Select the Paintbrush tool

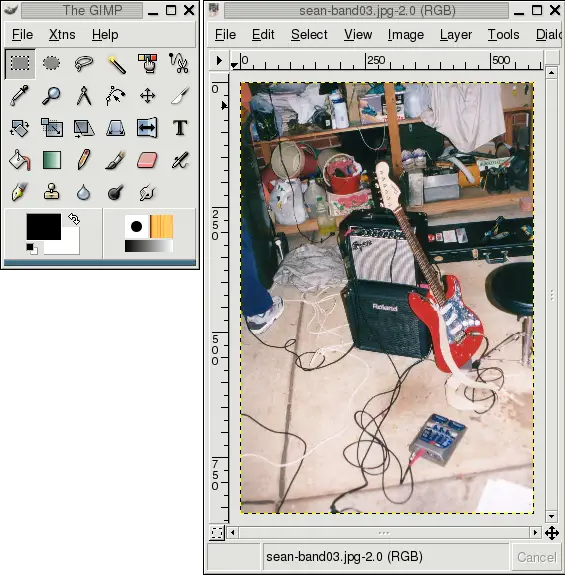(116, 160)
